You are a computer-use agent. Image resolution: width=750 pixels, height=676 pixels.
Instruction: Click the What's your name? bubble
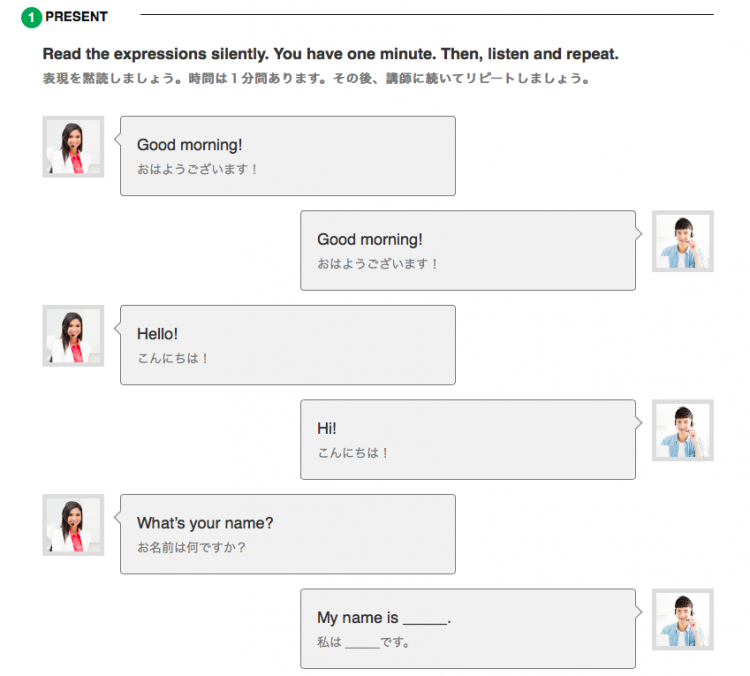287,534
